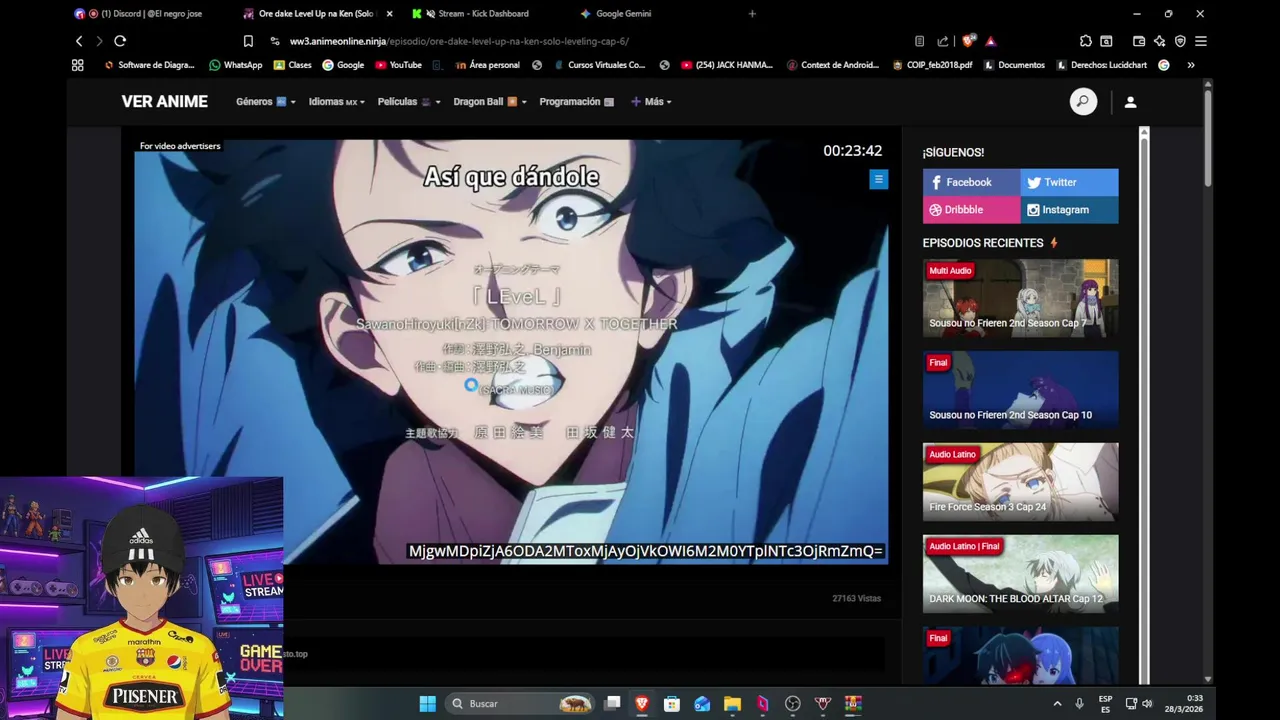Click the address bar URL field
Viewport: 1280px width, 720px height.
(590, 41)
